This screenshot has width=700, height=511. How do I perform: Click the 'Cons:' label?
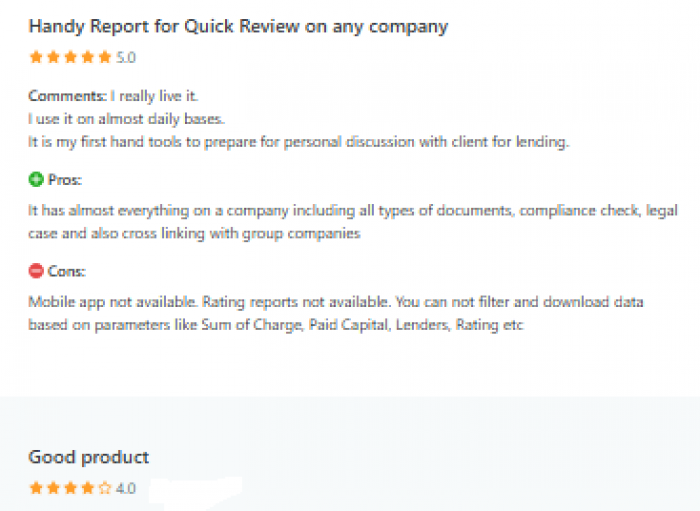pos(67,271)
